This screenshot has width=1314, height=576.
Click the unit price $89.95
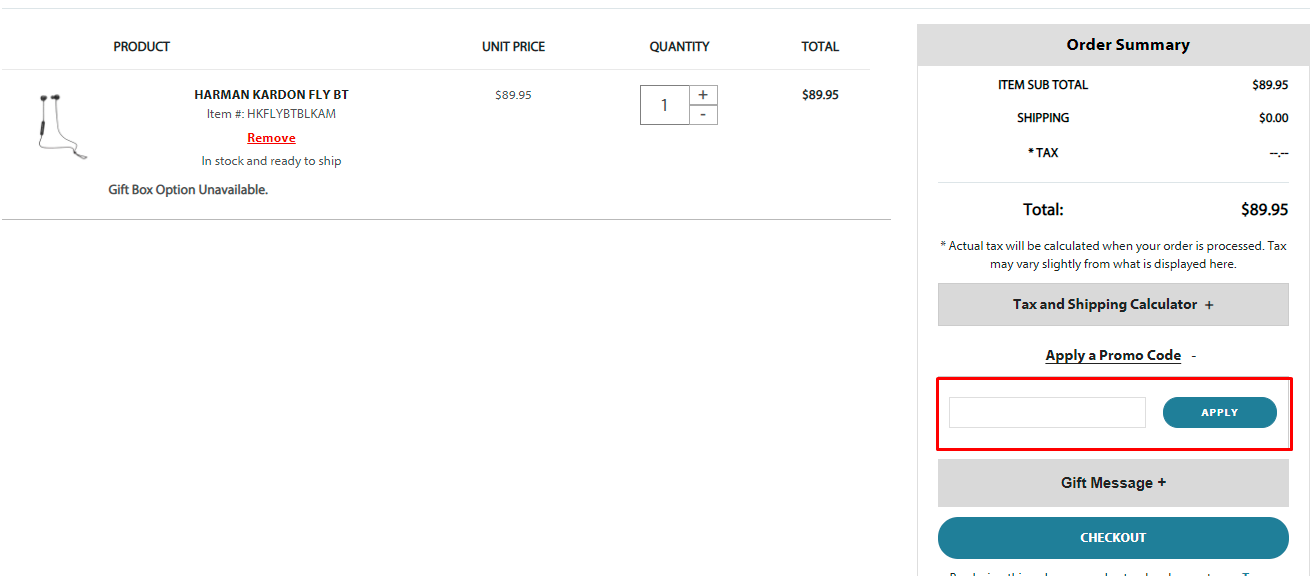tap(513, 95)
